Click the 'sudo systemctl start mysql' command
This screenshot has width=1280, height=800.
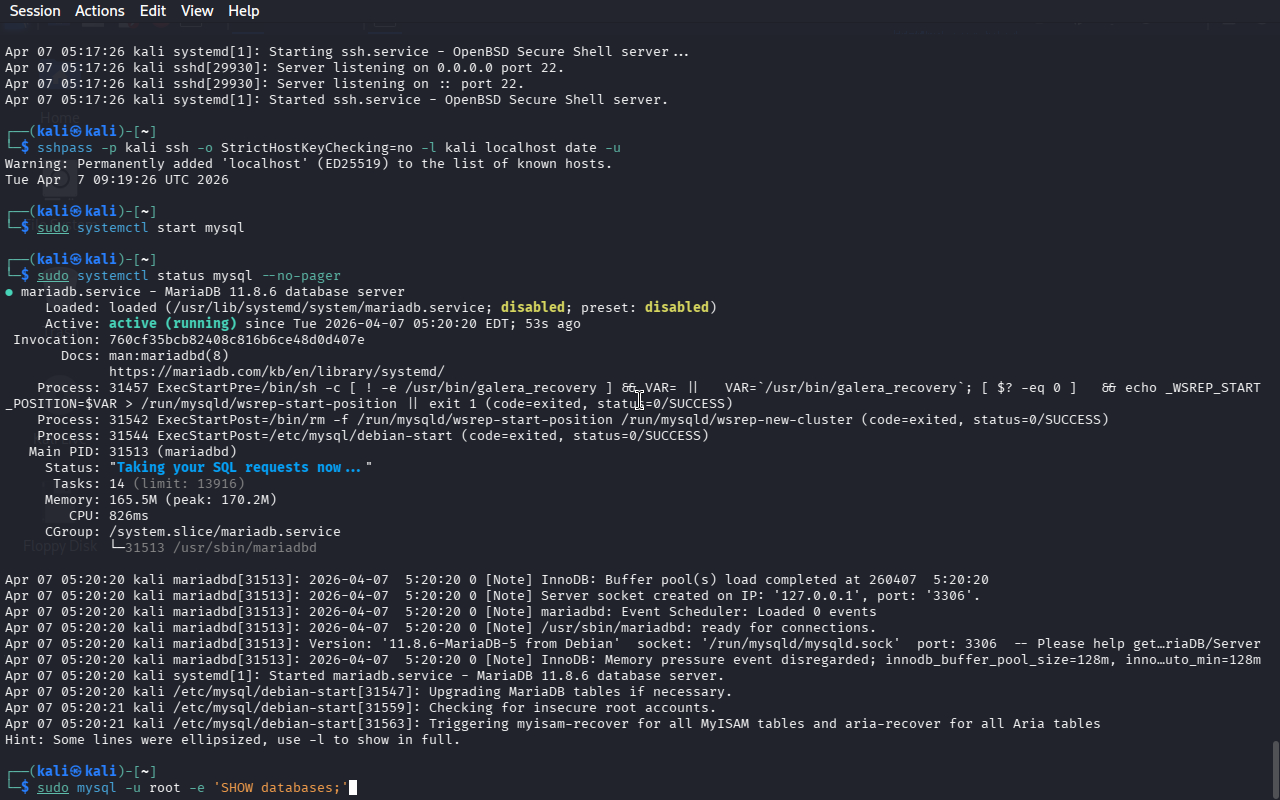(x=140, y=228)
